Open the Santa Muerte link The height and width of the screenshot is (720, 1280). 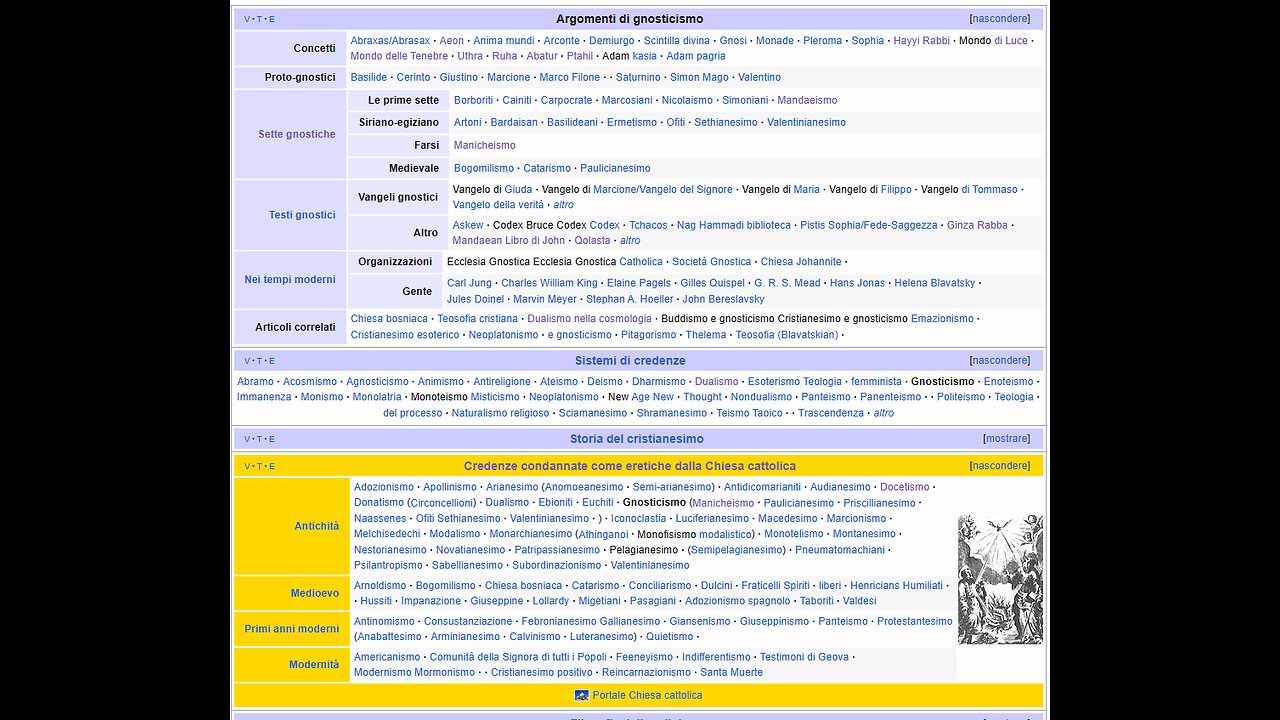731,672
